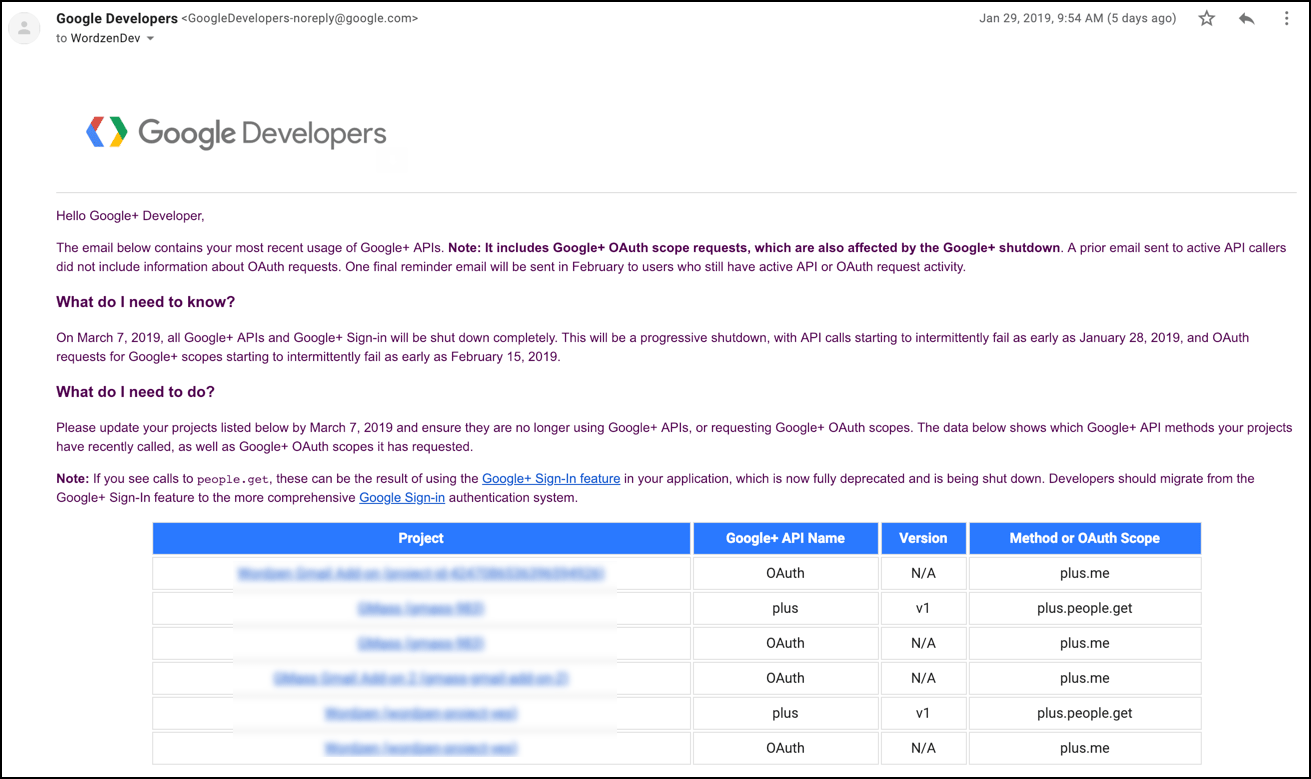Click the Version header in the table
The width and height of the screenshot is (1311, 779).
tap(922, 538)
